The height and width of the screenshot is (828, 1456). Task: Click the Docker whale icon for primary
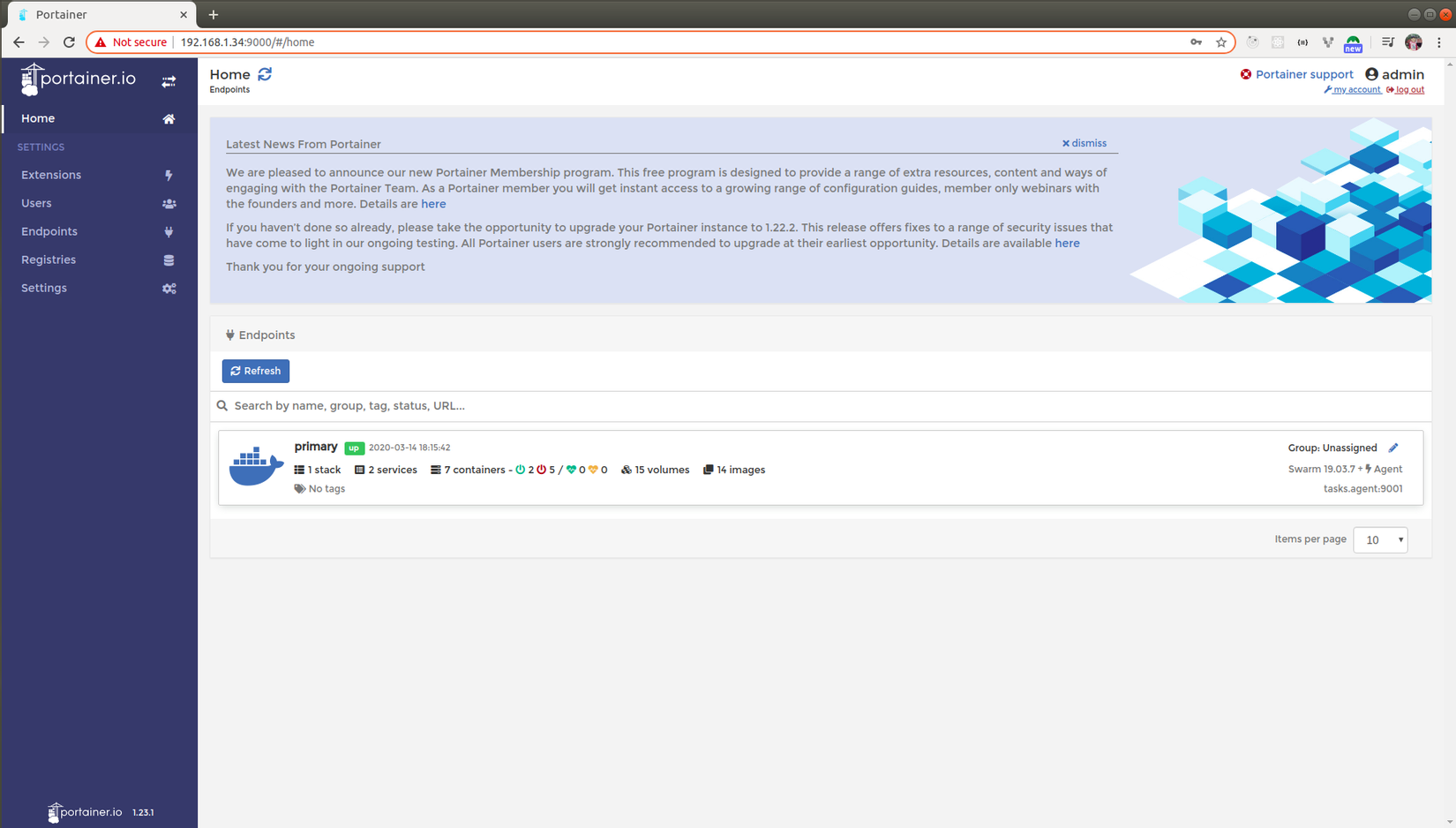point(256,466)
